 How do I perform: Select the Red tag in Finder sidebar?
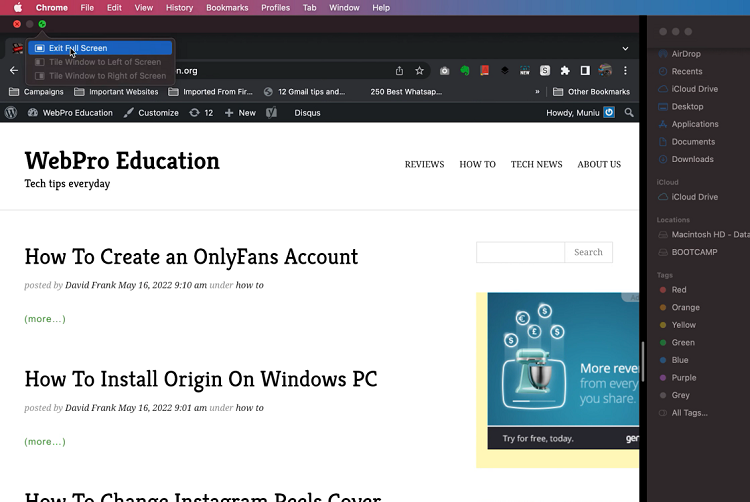coord(679,290)
